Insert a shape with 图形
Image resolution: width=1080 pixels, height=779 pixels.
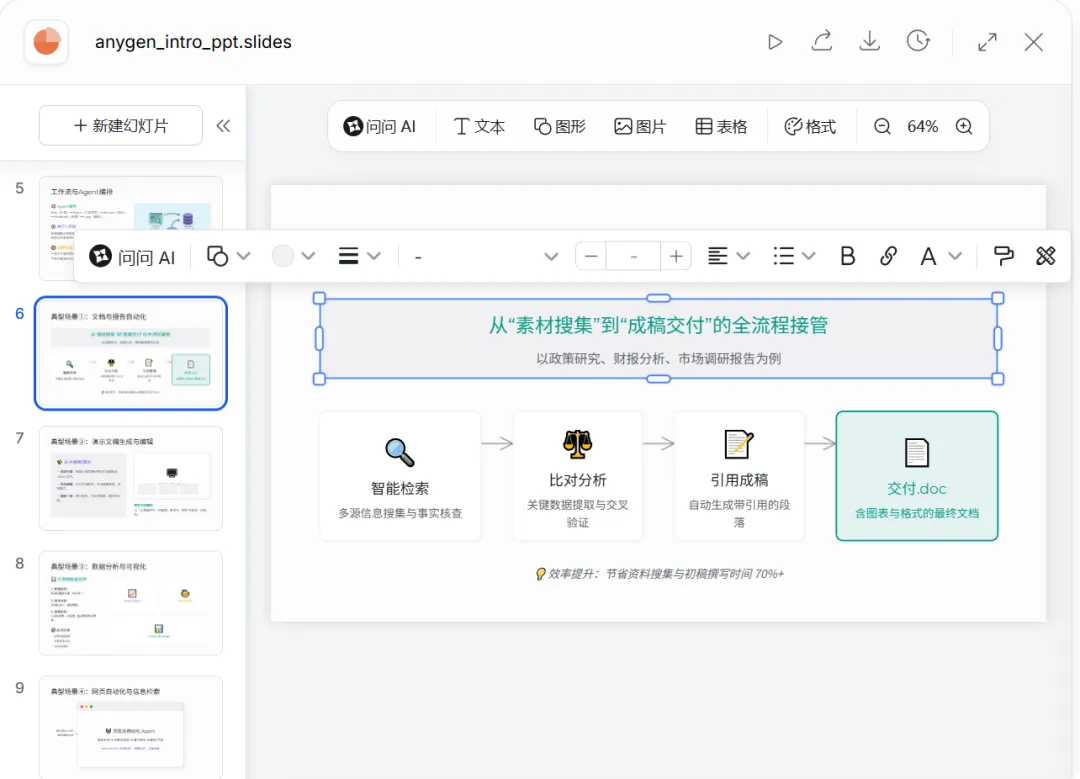pyautogui.click(x=559, y=127)
